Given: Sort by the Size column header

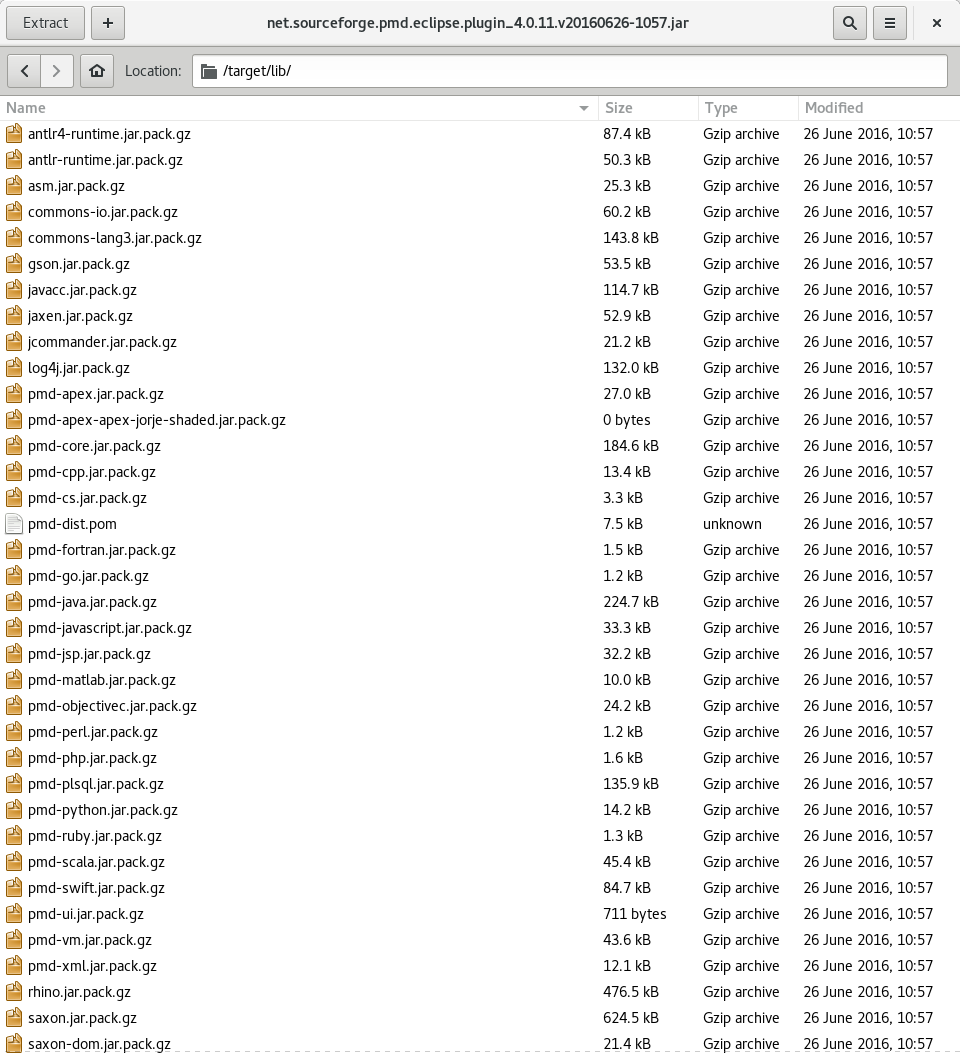Looking at the screenshot, I should coord(648,107).
